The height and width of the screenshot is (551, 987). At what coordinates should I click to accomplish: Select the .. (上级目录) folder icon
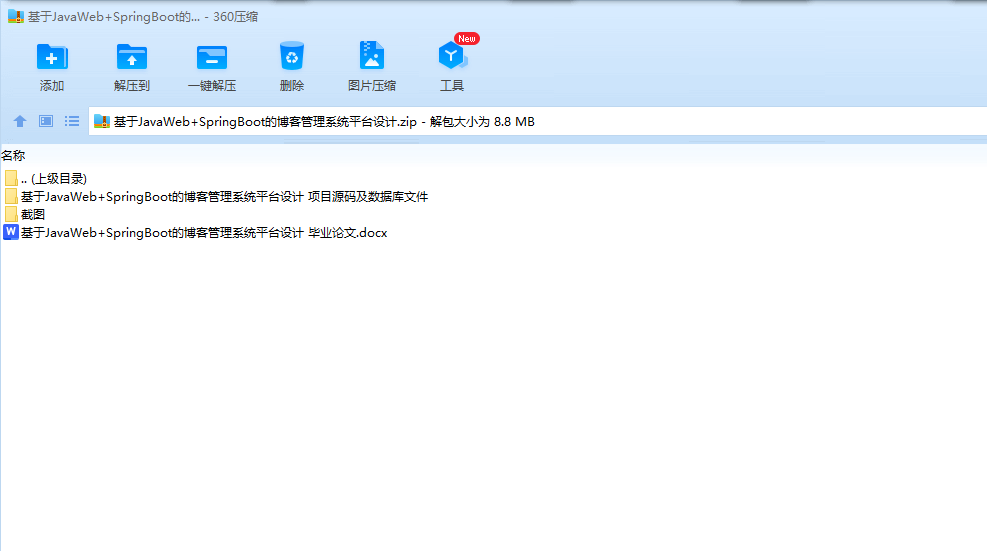point(11,178)
